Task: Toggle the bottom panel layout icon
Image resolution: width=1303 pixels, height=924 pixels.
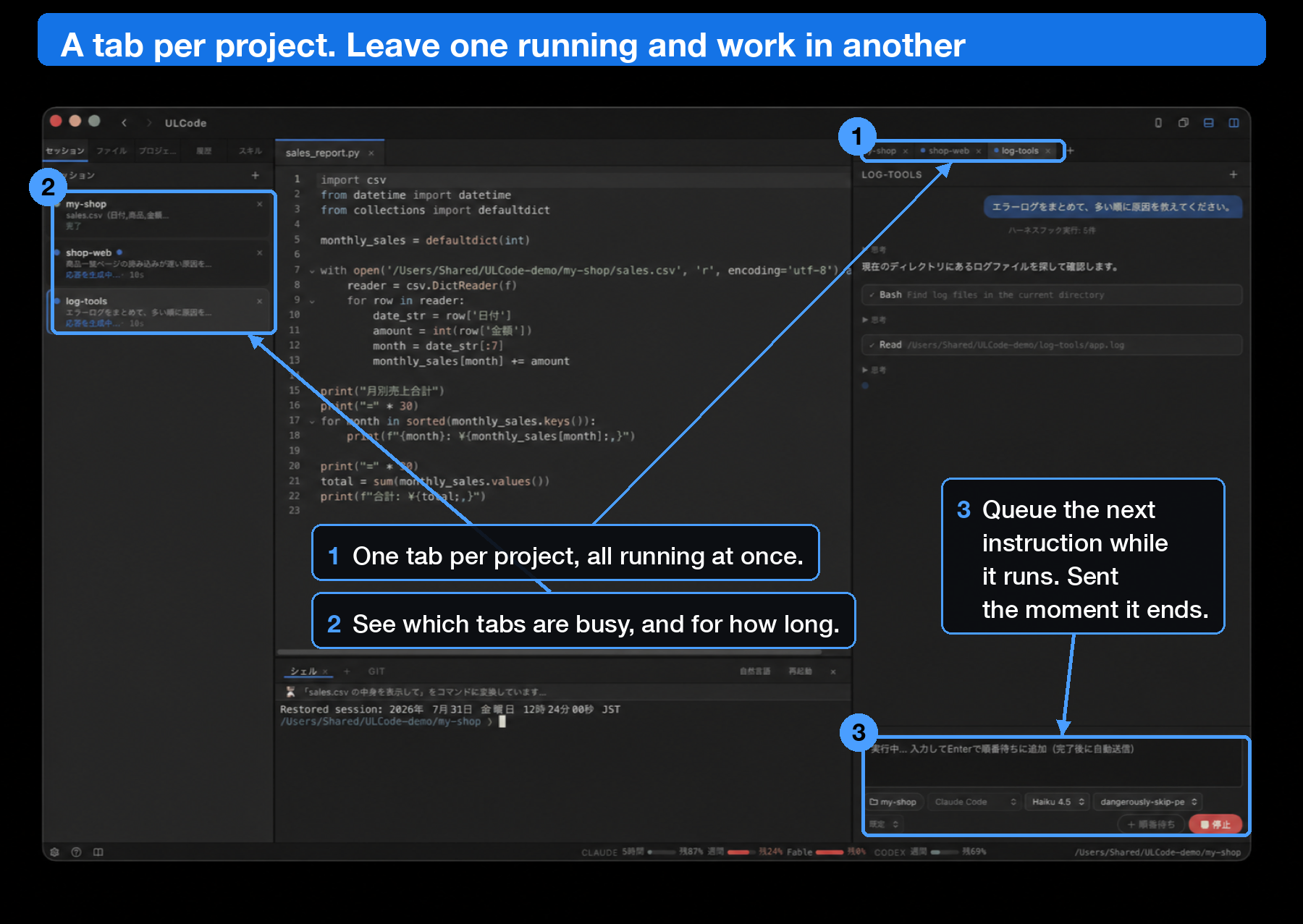Action: 1209,123
